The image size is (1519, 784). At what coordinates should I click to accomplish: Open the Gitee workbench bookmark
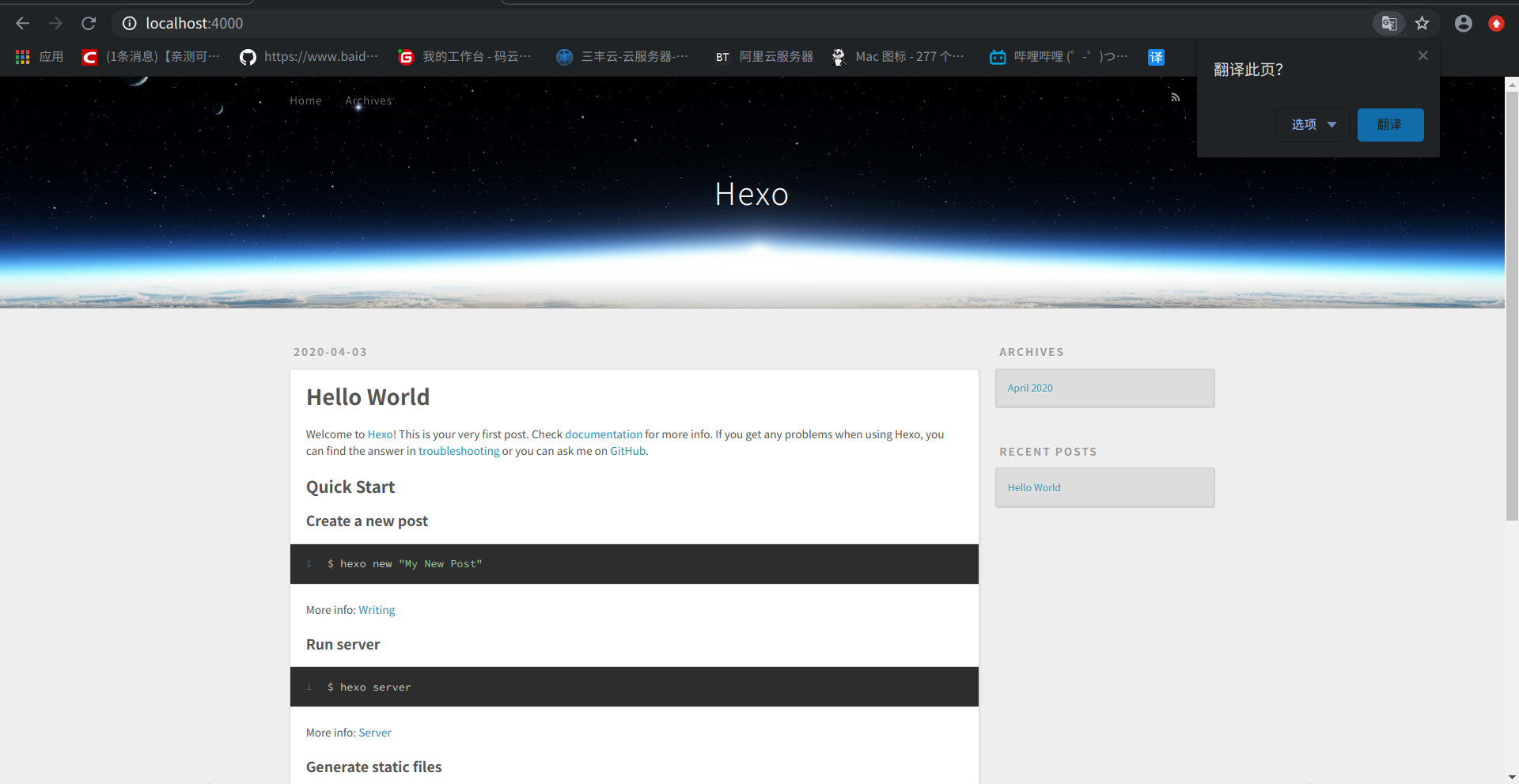pos(465,57)
